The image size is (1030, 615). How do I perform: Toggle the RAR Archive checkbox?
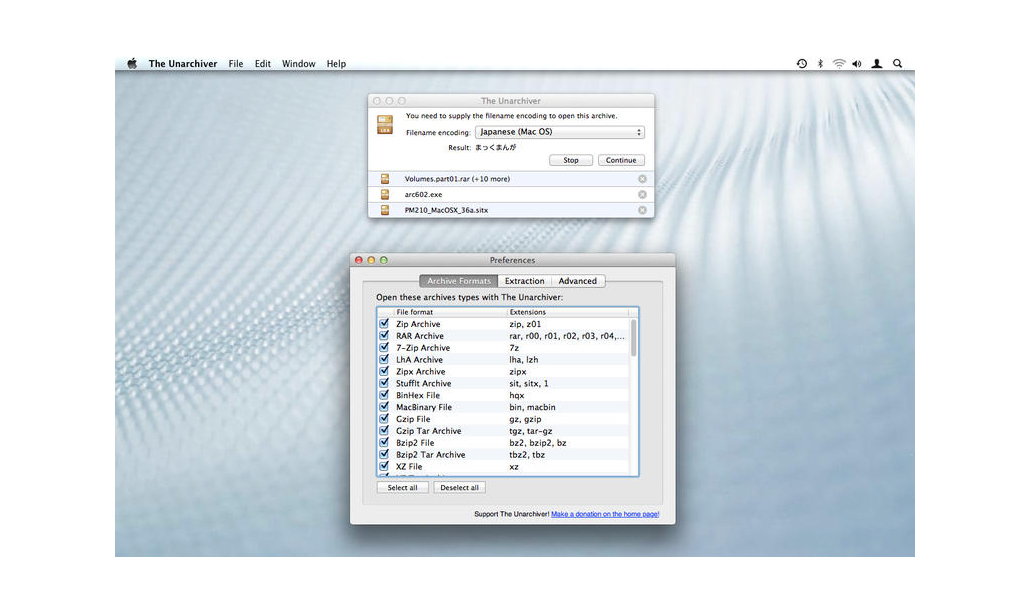click(x=384, y=336)
